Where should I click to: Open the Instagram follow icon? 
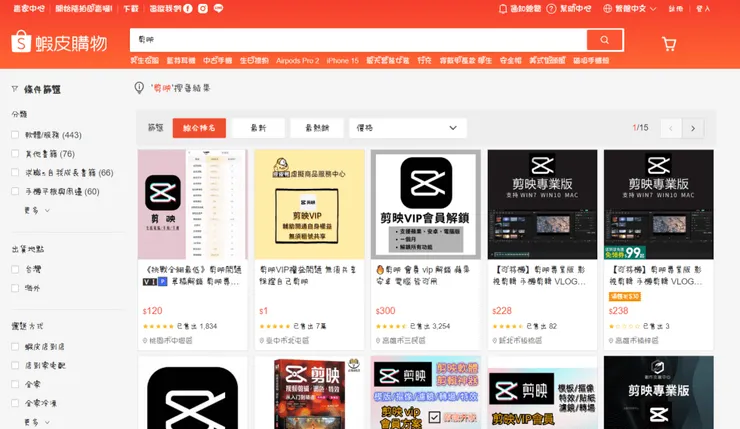click(x=203, y=8)
